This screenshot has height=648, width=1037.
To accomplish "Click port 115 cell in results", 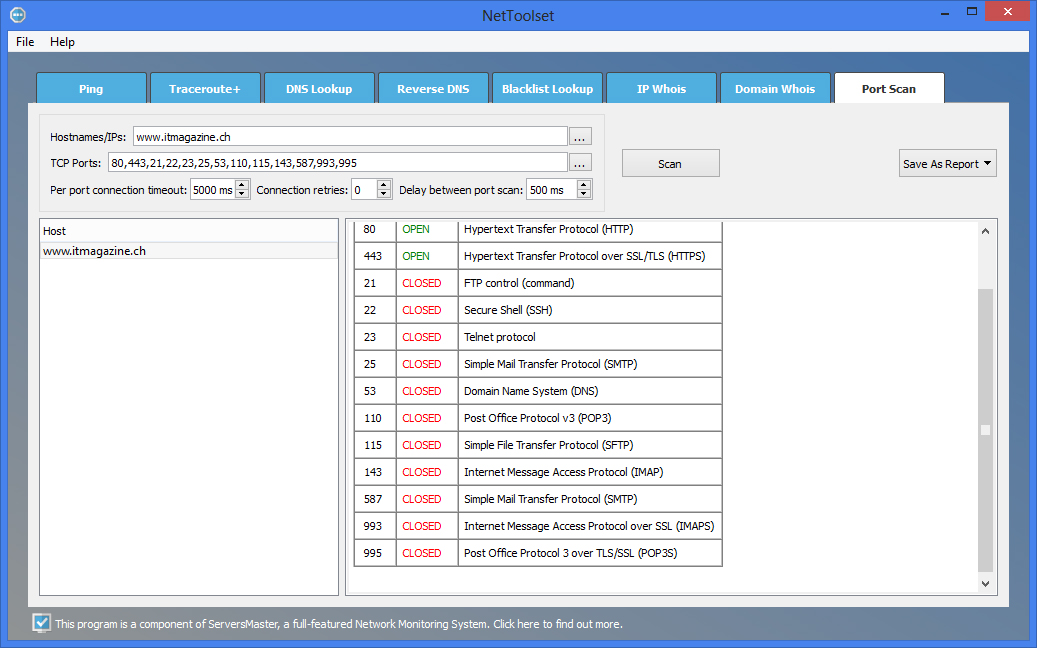I will pos(375,445).
